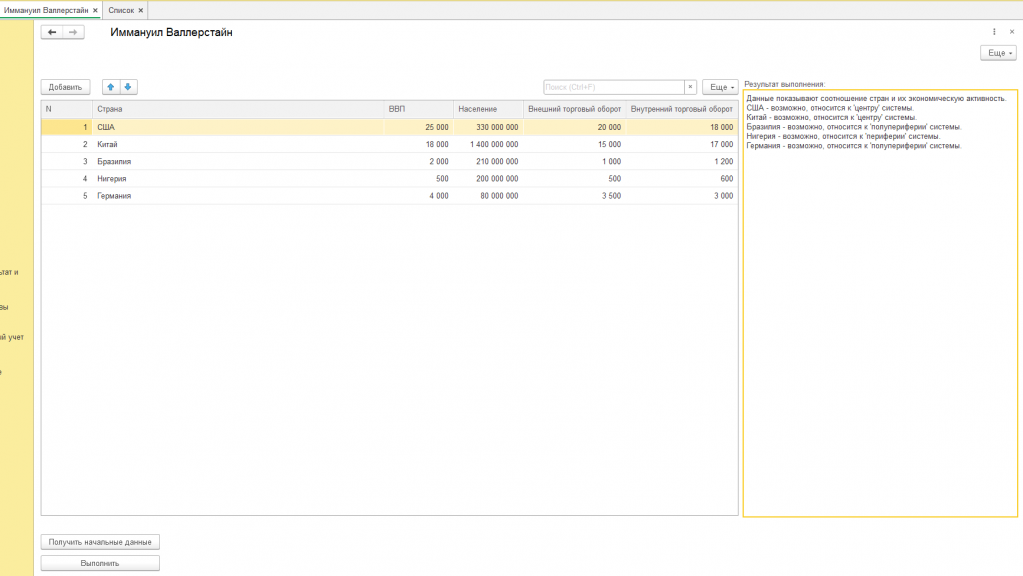Click ВВП value 18 000 for Китай
Image resolution: width=1023 pixels, height=576 pixels.
click(x=418, y=144)
